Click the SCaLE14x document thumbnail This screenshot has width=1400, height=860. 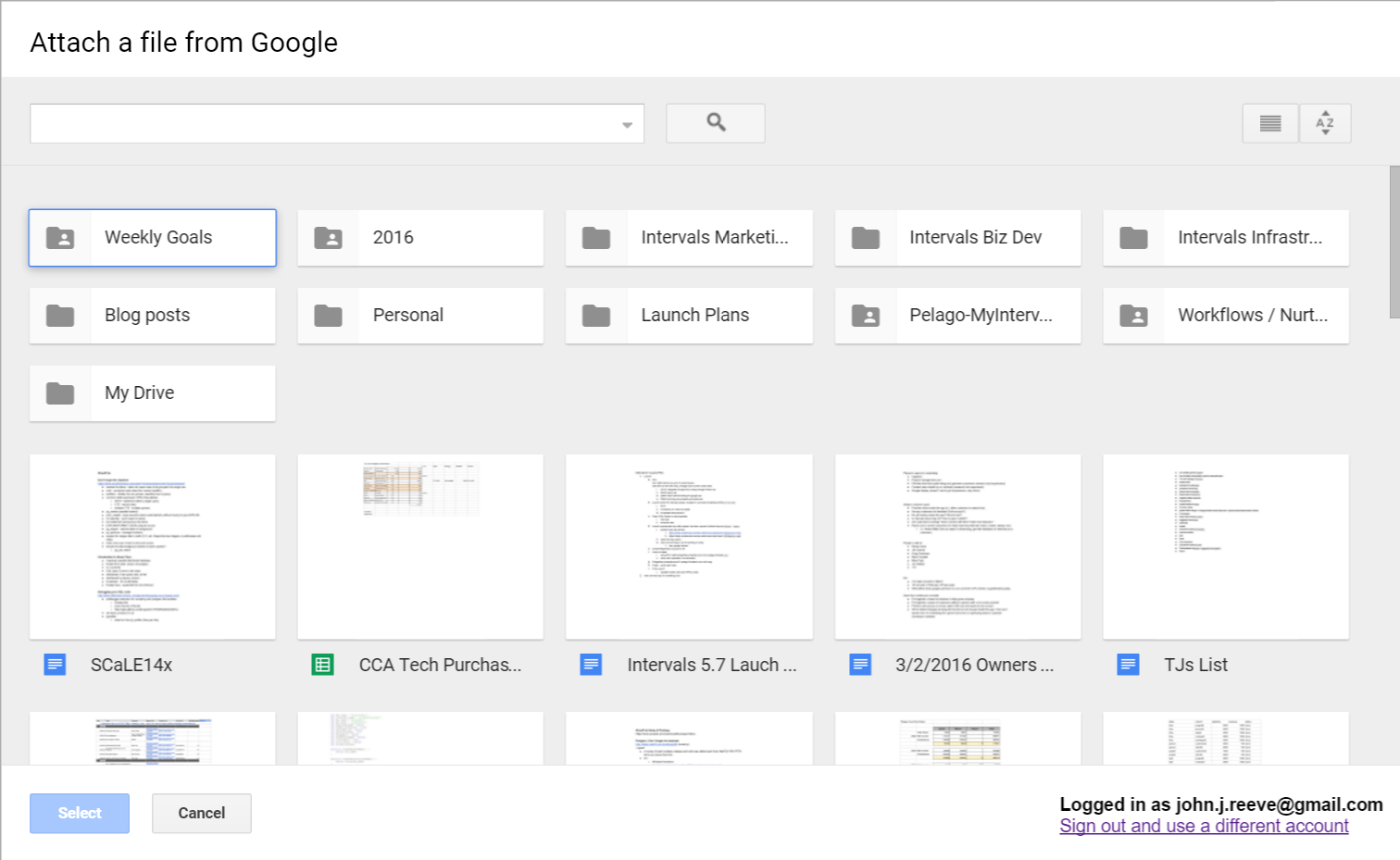153,546
